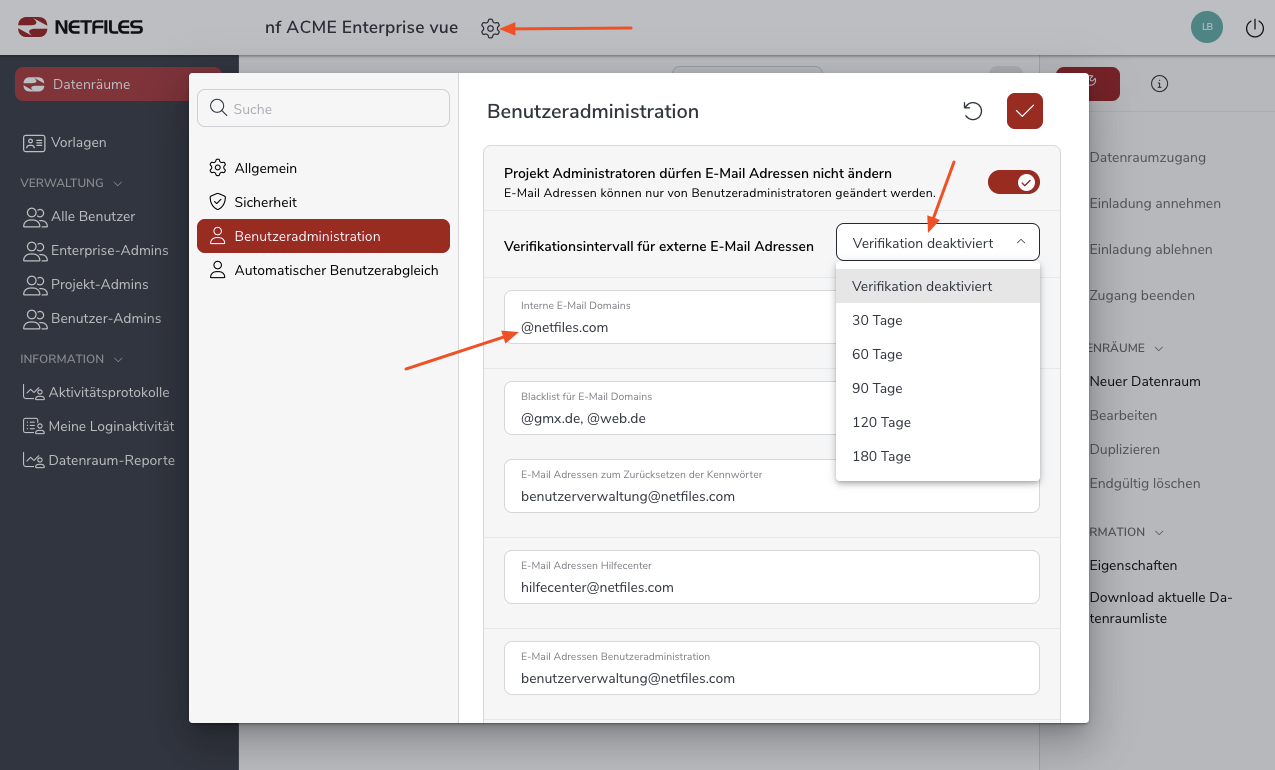Confirm settings with the red checkmark button
Image resolution: width=1275 pixels, height=770 pixels.
pos(1025,111)
